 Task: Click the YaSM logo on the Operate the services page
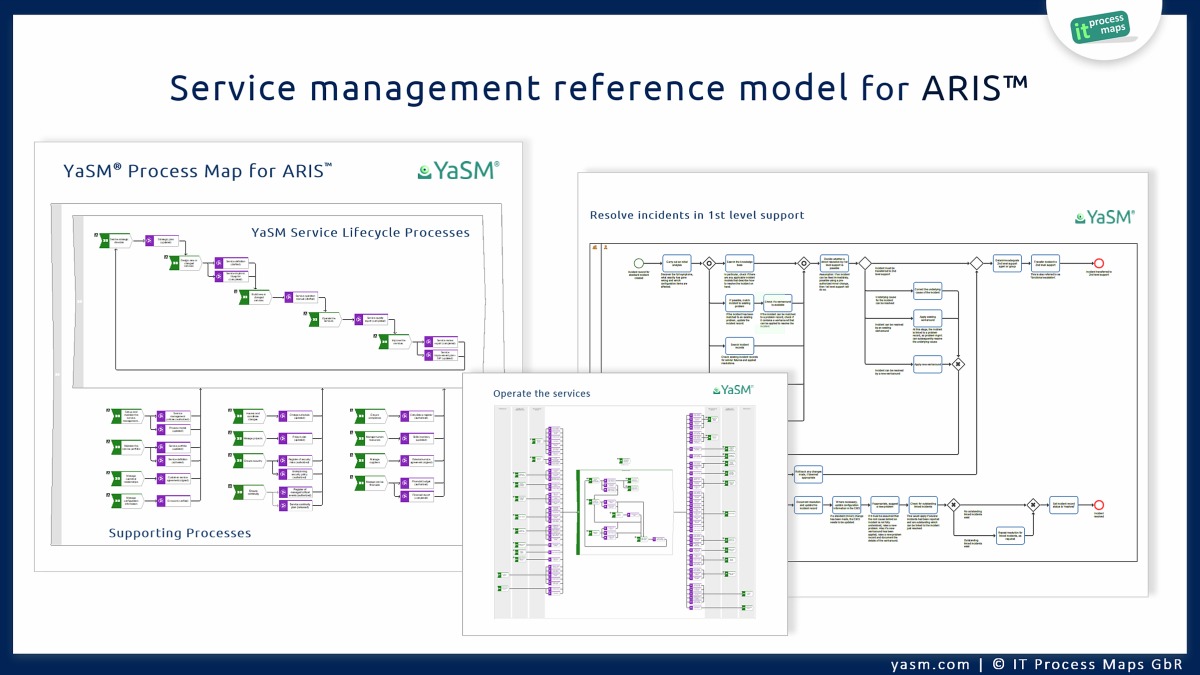click(x=733, y=390)
